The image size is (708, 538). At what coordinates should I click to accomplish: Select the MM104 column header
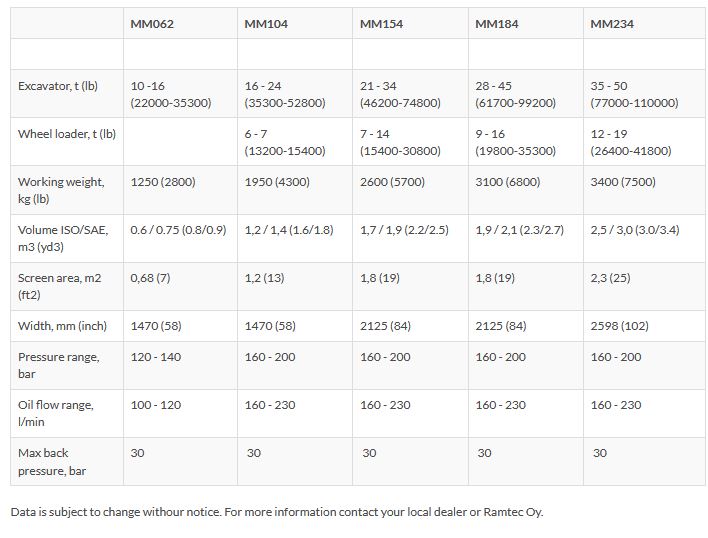point(266,24)
